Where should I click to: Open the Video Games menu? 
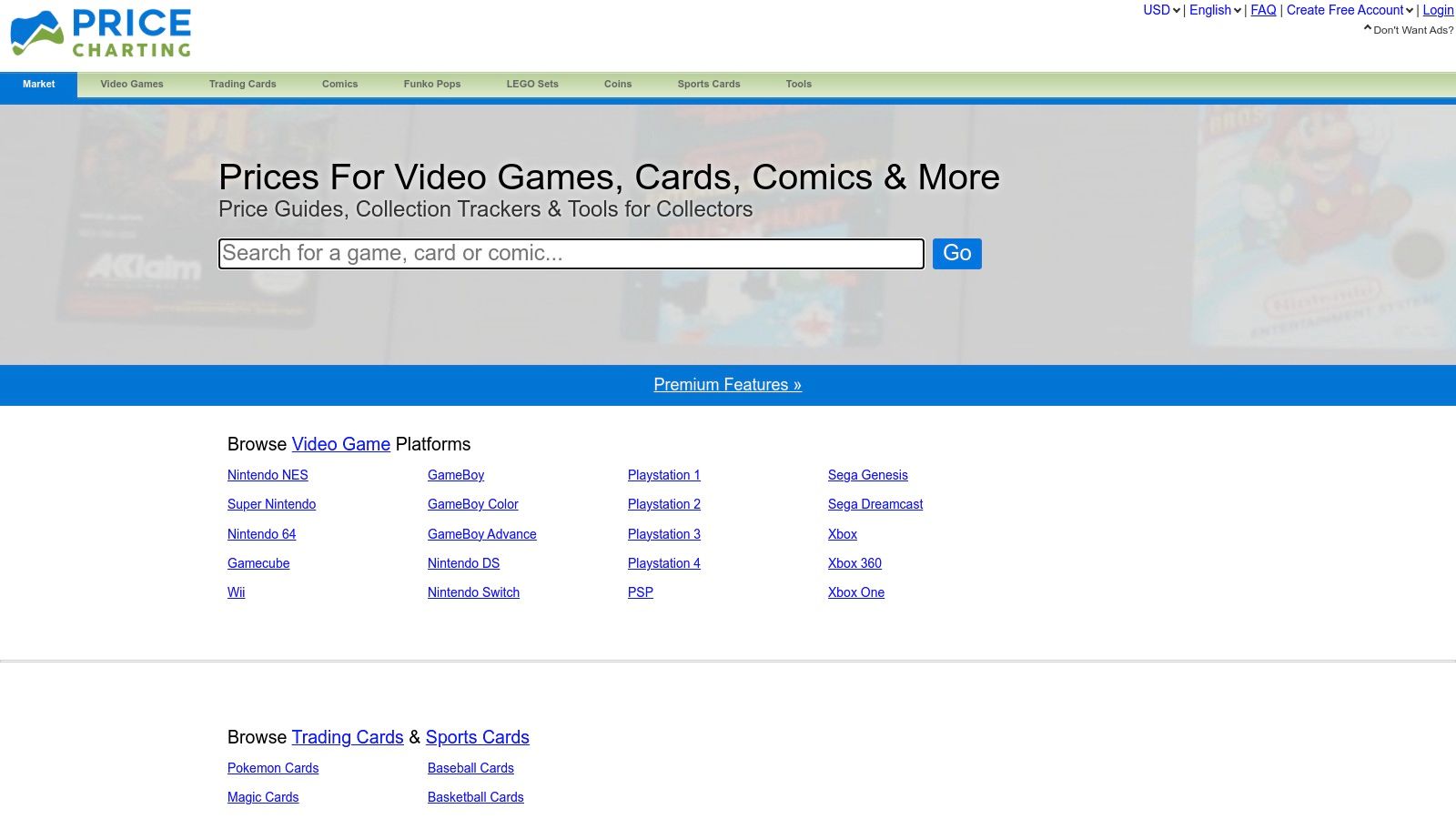pos(132,84)
